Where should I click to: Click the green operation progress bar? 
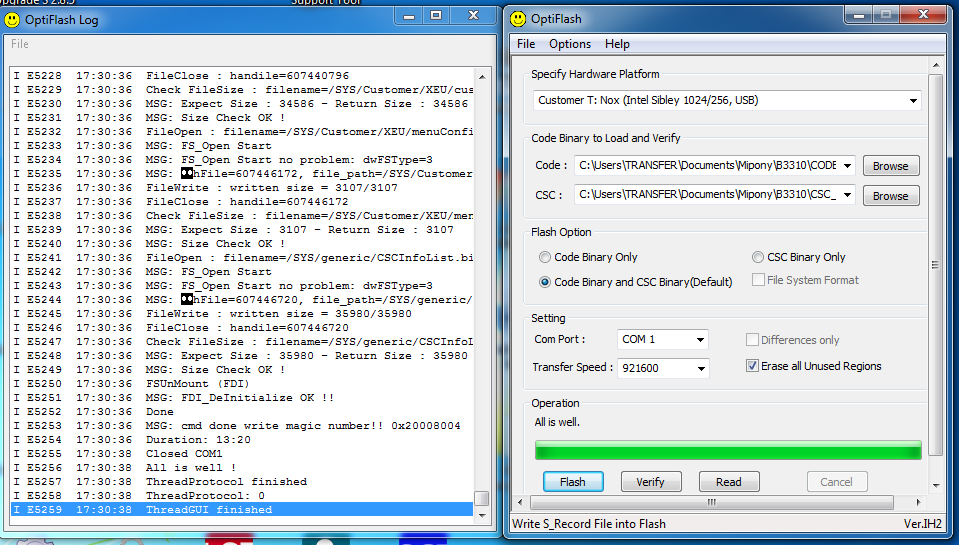click(728, 450)
